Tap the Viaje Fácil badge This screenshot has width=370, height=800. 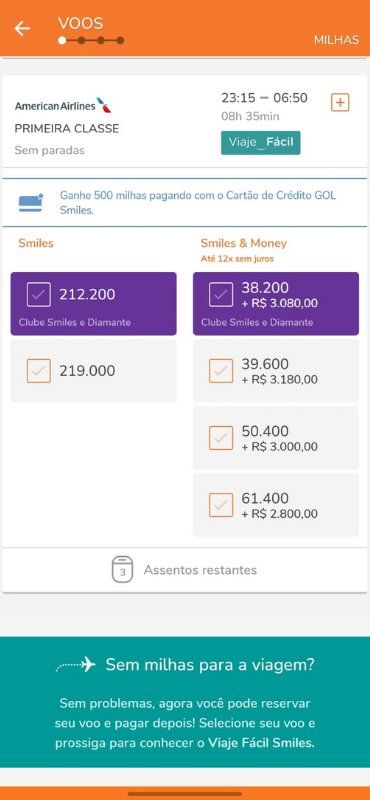(261, 142)
